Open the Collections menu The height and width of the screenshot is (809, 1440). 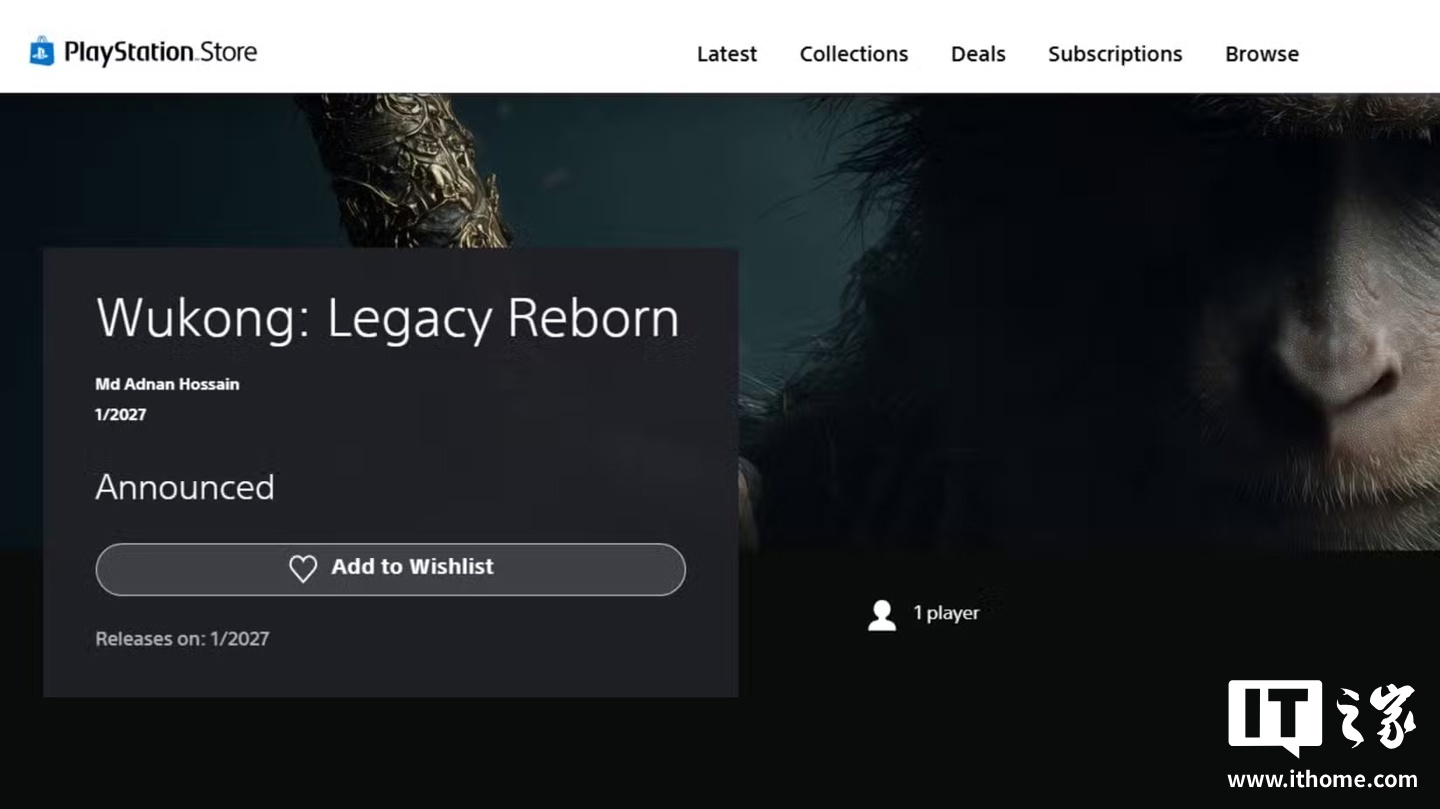(854, 54)
